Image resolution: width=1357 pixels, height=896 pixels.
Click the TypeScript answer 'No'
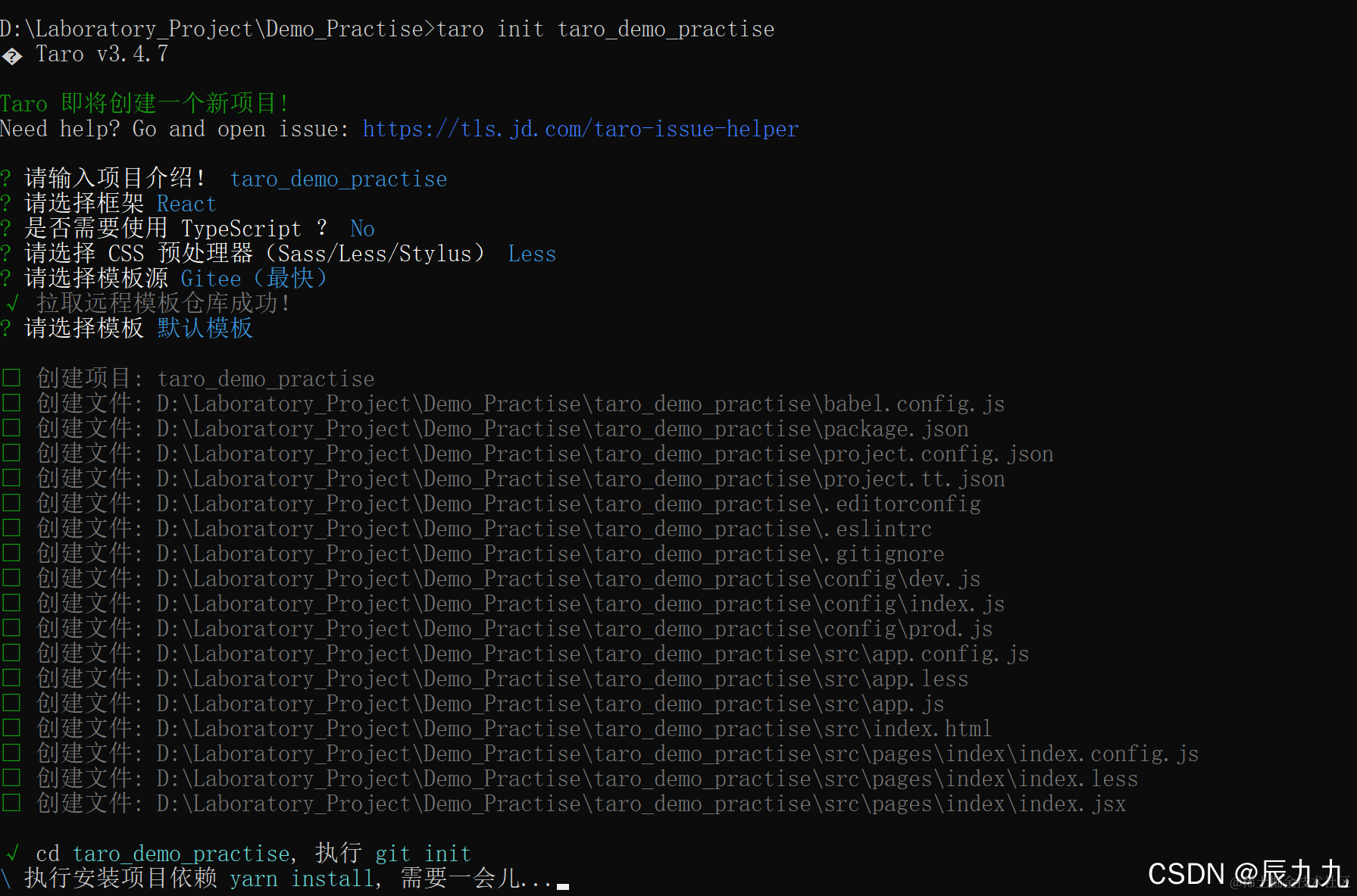[x=362, y=229]
